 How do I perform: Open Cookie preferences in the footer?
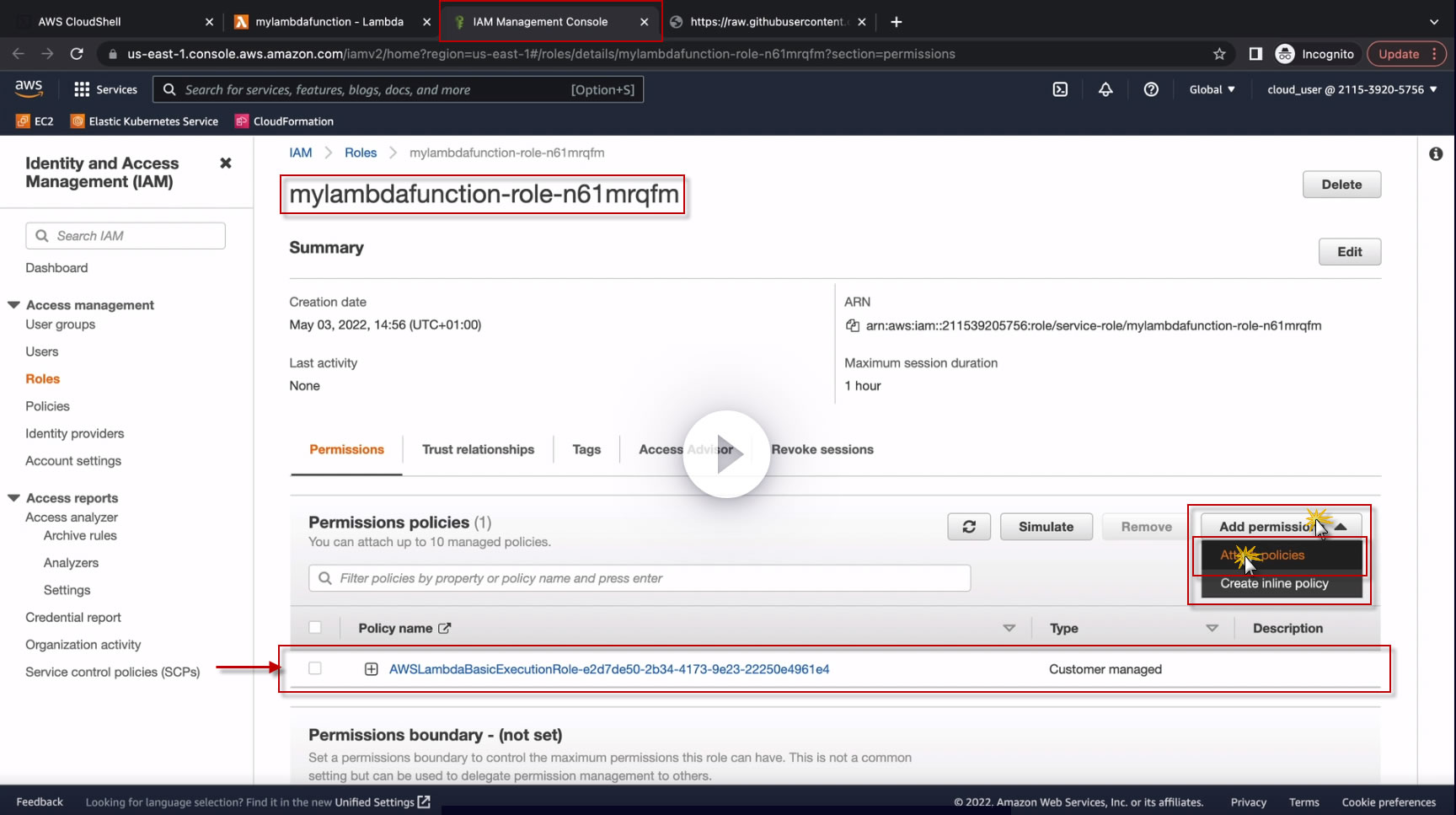(1389, 802)
